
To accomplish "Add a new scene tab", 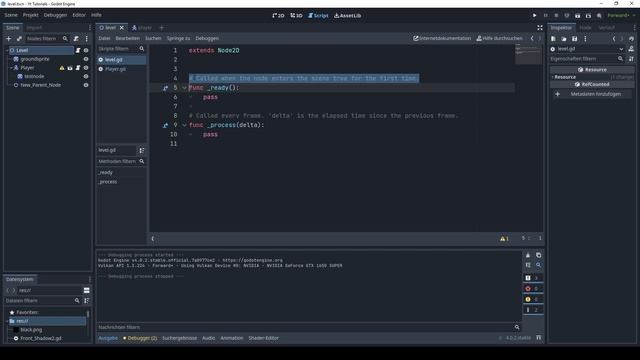I will 162,28.
